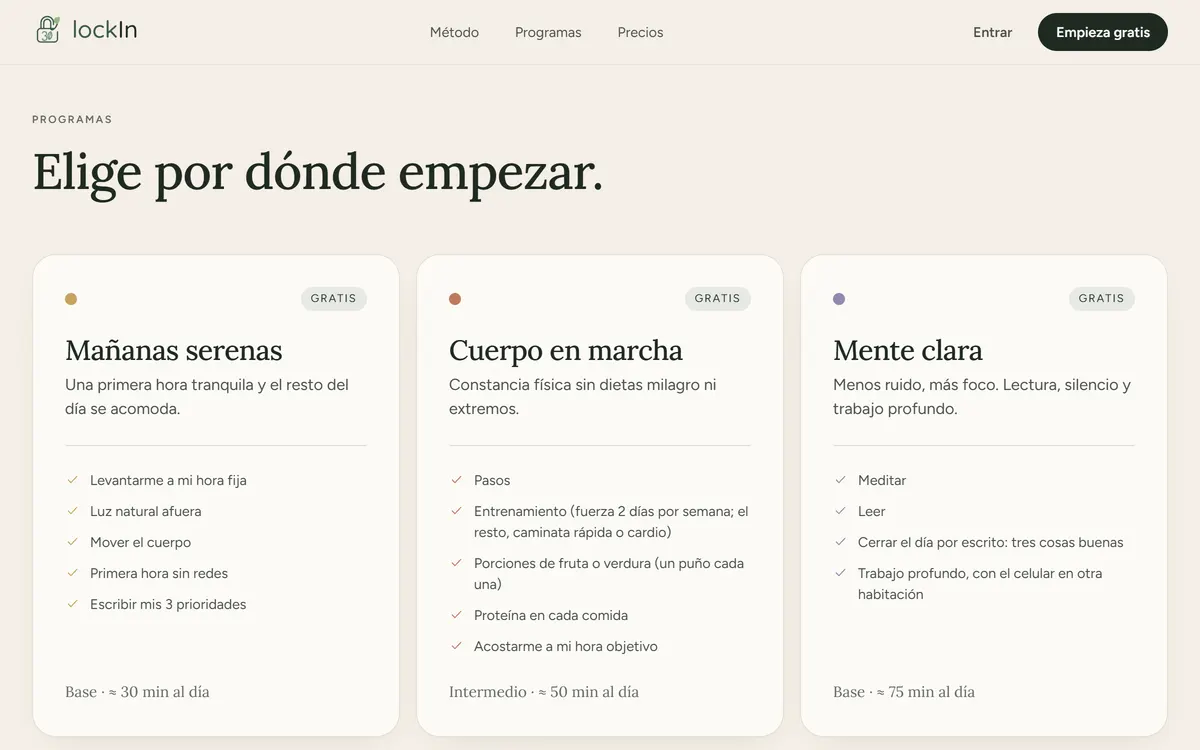Click the checkmark beside Escribir mis 3 prioridades
This screenshot has width=1200, height=750.
(x=72, y=604)
